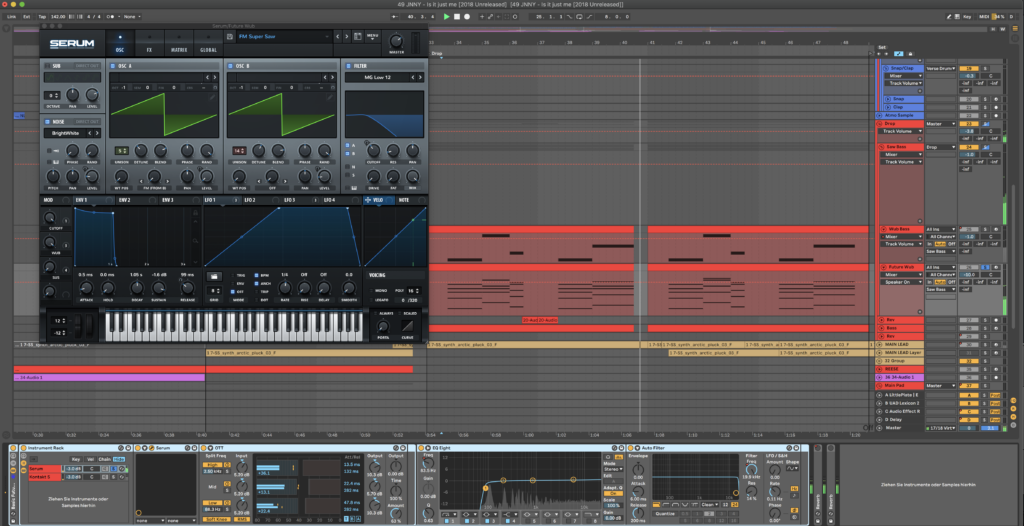Toggle the NOISE oscillator switch
Viewport: 1024px width, 526px height.
[x=48, y=122]
